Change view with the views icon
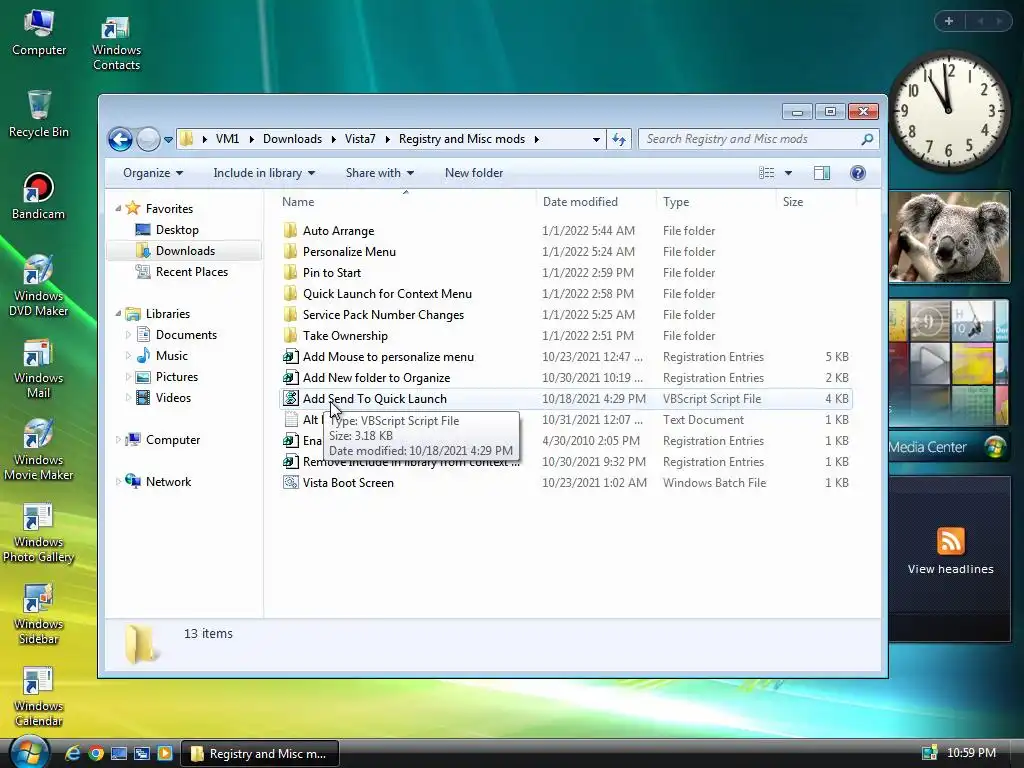Screen dimensions: 1024x768 coord(767,173)
